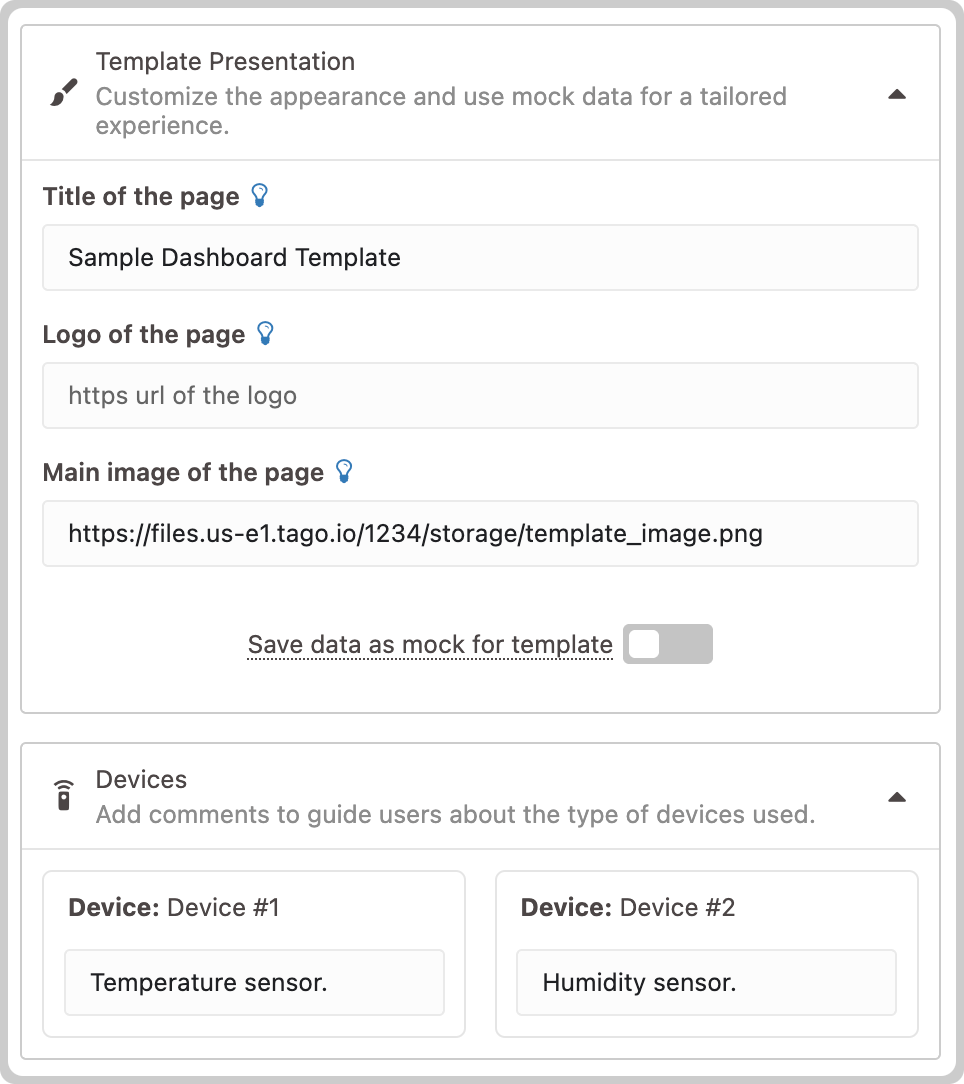
Task: Select the Device #1 card label
Action: (x=174, y=907)
